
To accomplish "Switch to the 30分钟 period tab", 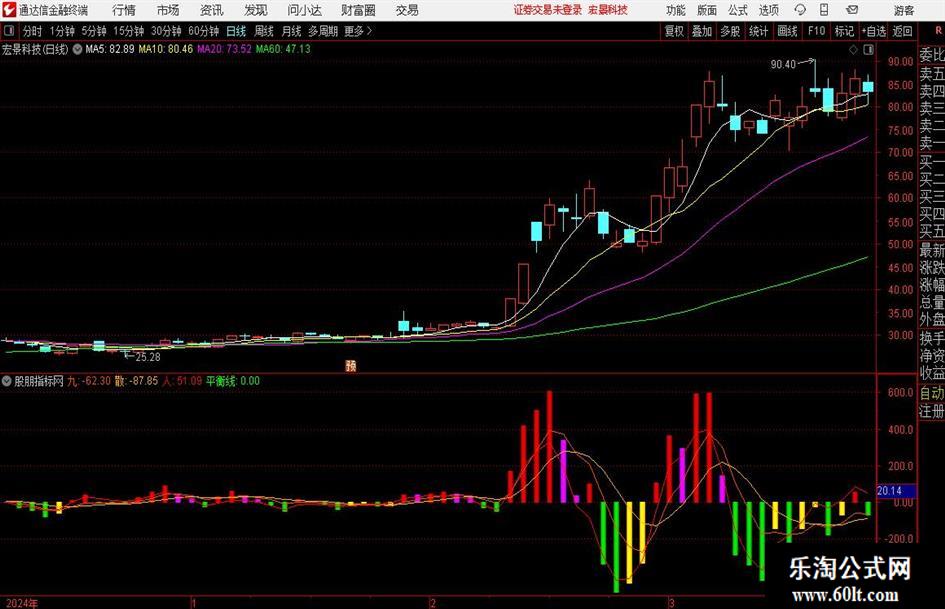I will coord(166,31).
